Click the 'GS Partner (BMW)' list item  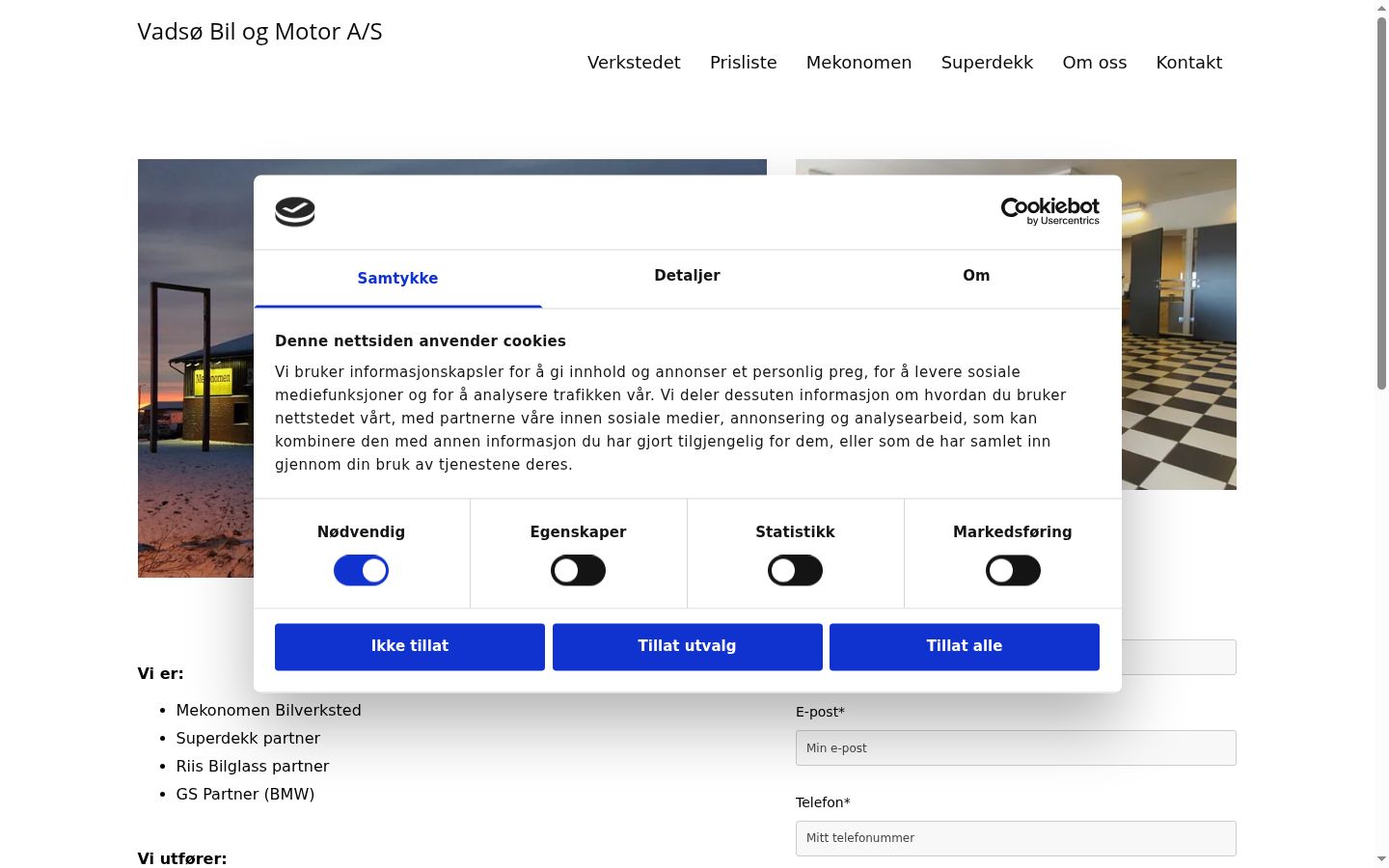[x=245, y=795]
